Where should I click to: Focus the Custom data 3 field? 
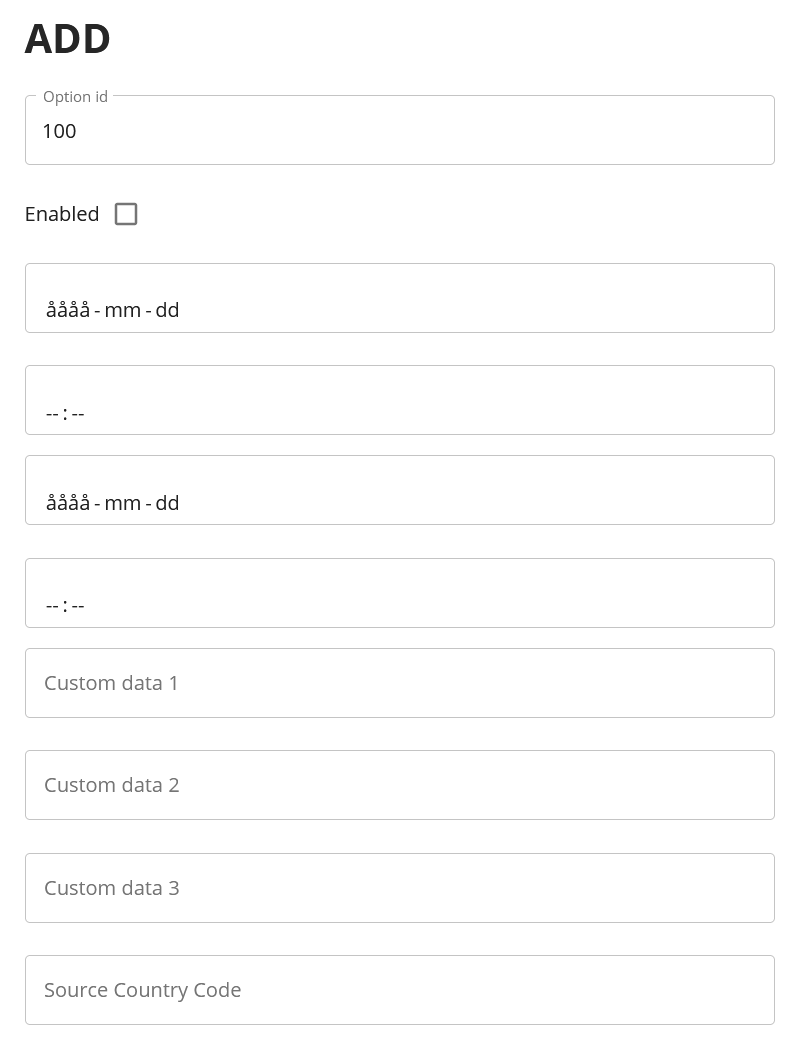(399, 888)
